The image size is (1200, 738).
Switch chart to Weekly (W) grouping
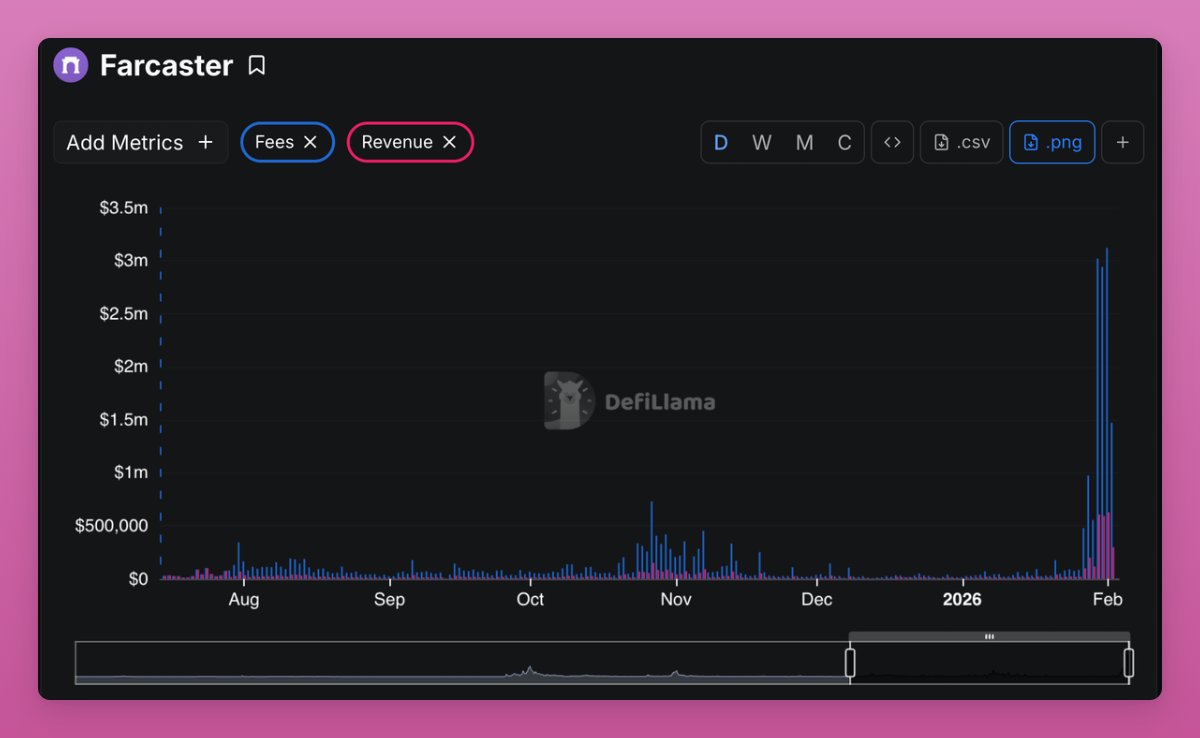click(762, 142)
